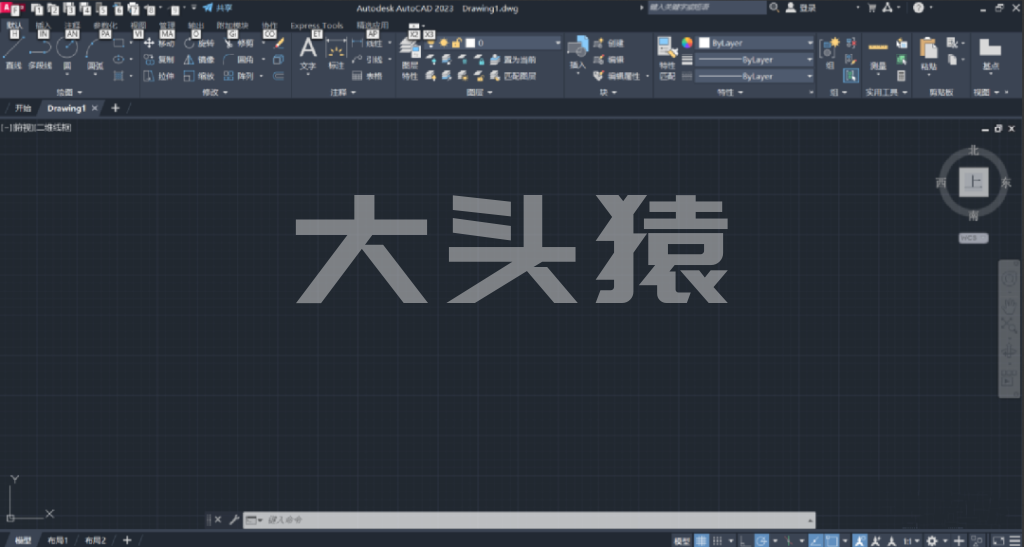
Task: Click the color wheel object color icon
Action: click(x=687, y=44)
